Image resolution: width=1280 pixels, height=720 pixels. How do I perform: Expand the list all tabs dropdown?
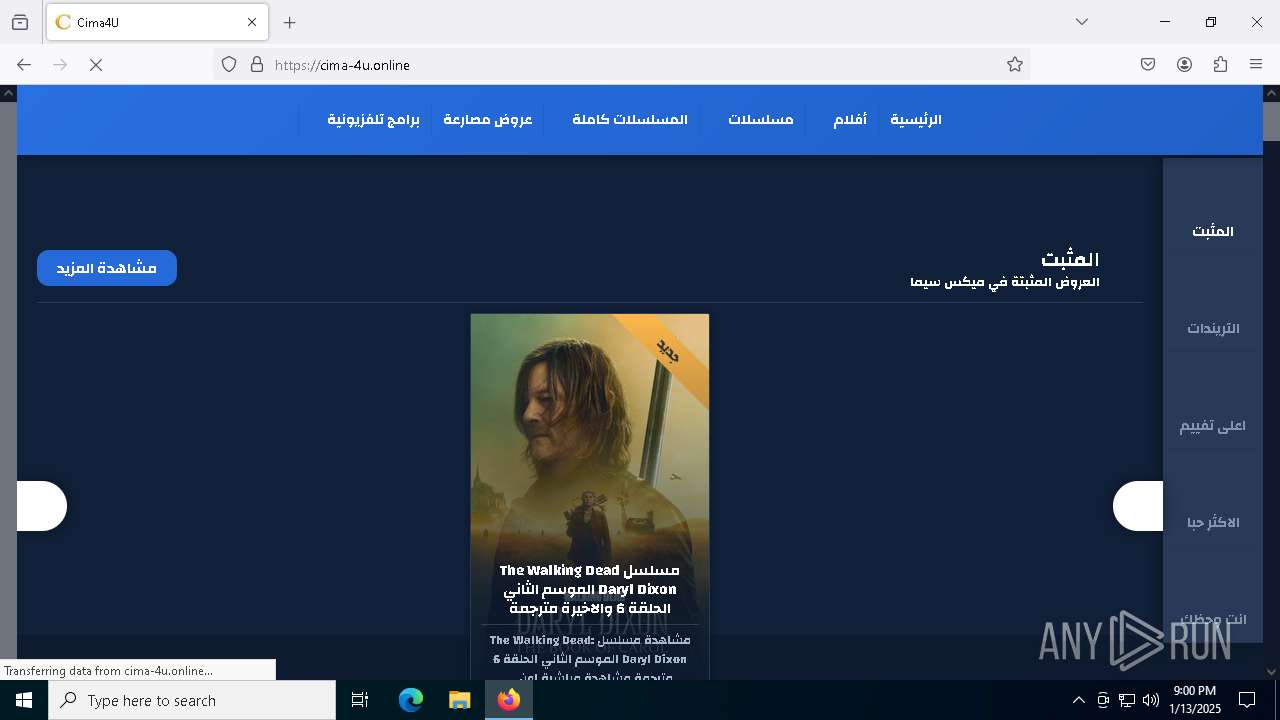[x=1082, y=22]
